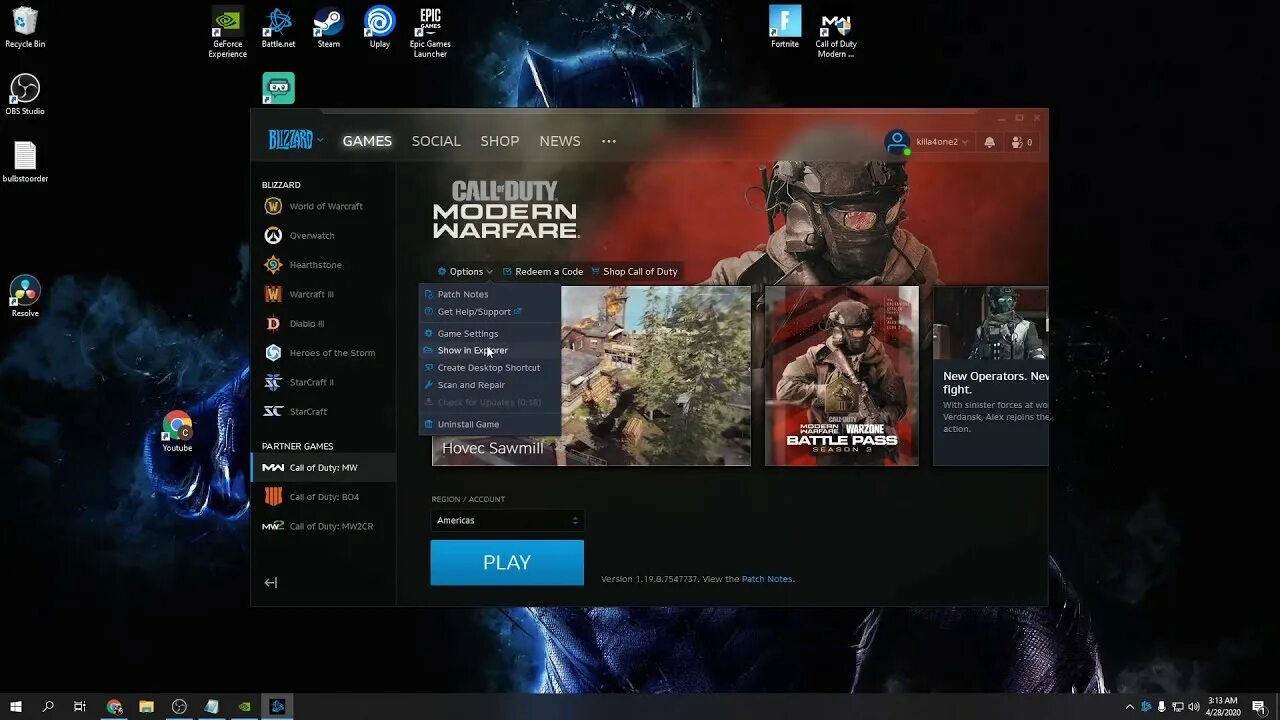Open the friends list icon

pos(1021,142)
